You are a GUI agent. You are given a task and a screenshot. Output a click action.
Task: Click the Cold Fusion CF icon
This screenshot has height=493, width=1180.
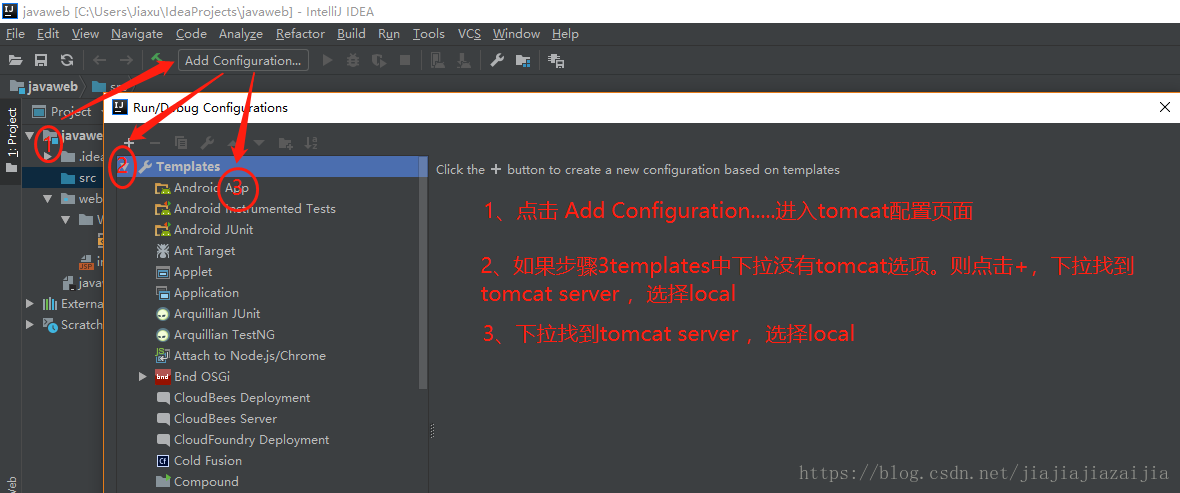tap(163, 461)
